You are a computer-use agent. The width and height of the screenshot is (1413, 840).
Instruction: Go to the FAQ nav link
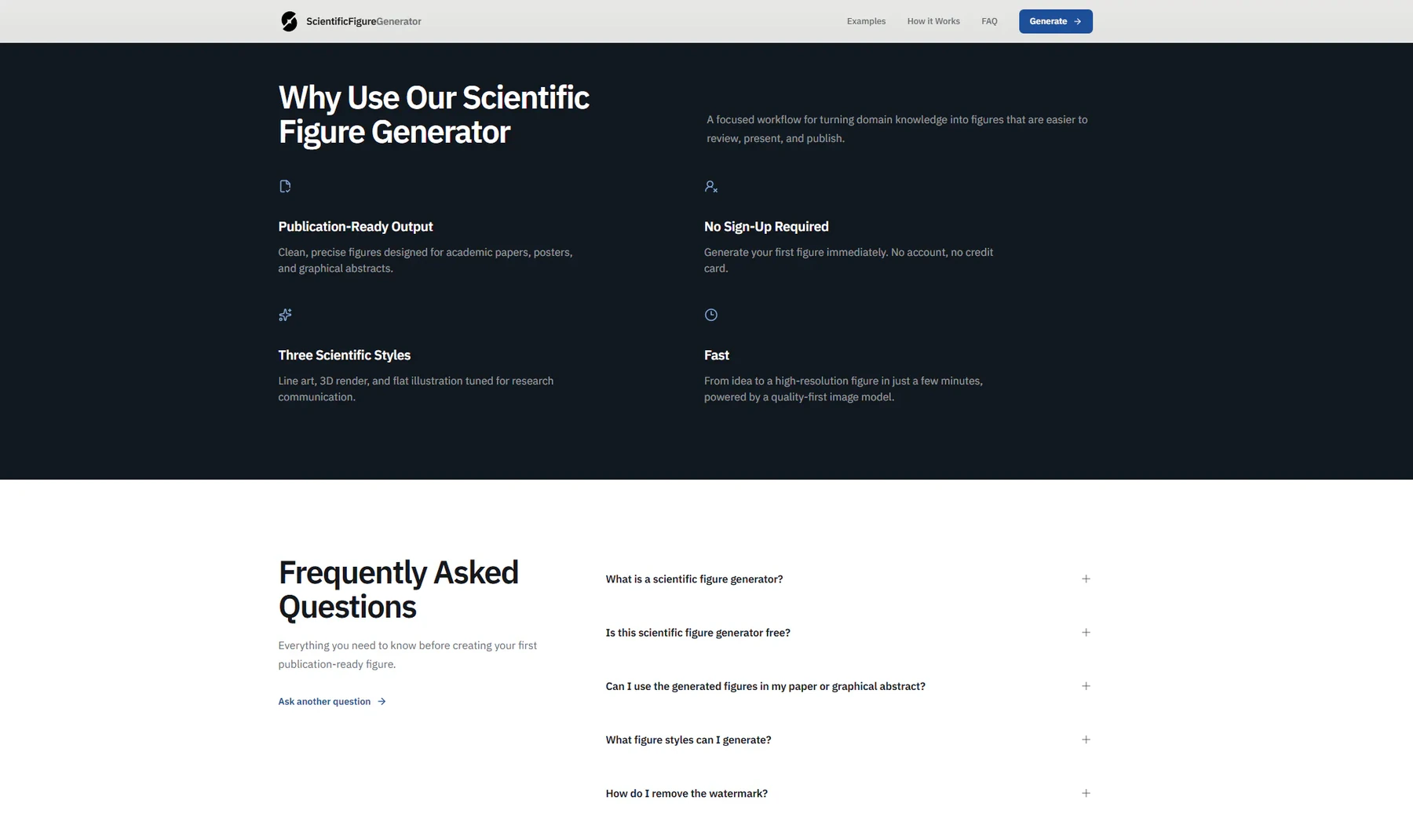pos(989,21)
